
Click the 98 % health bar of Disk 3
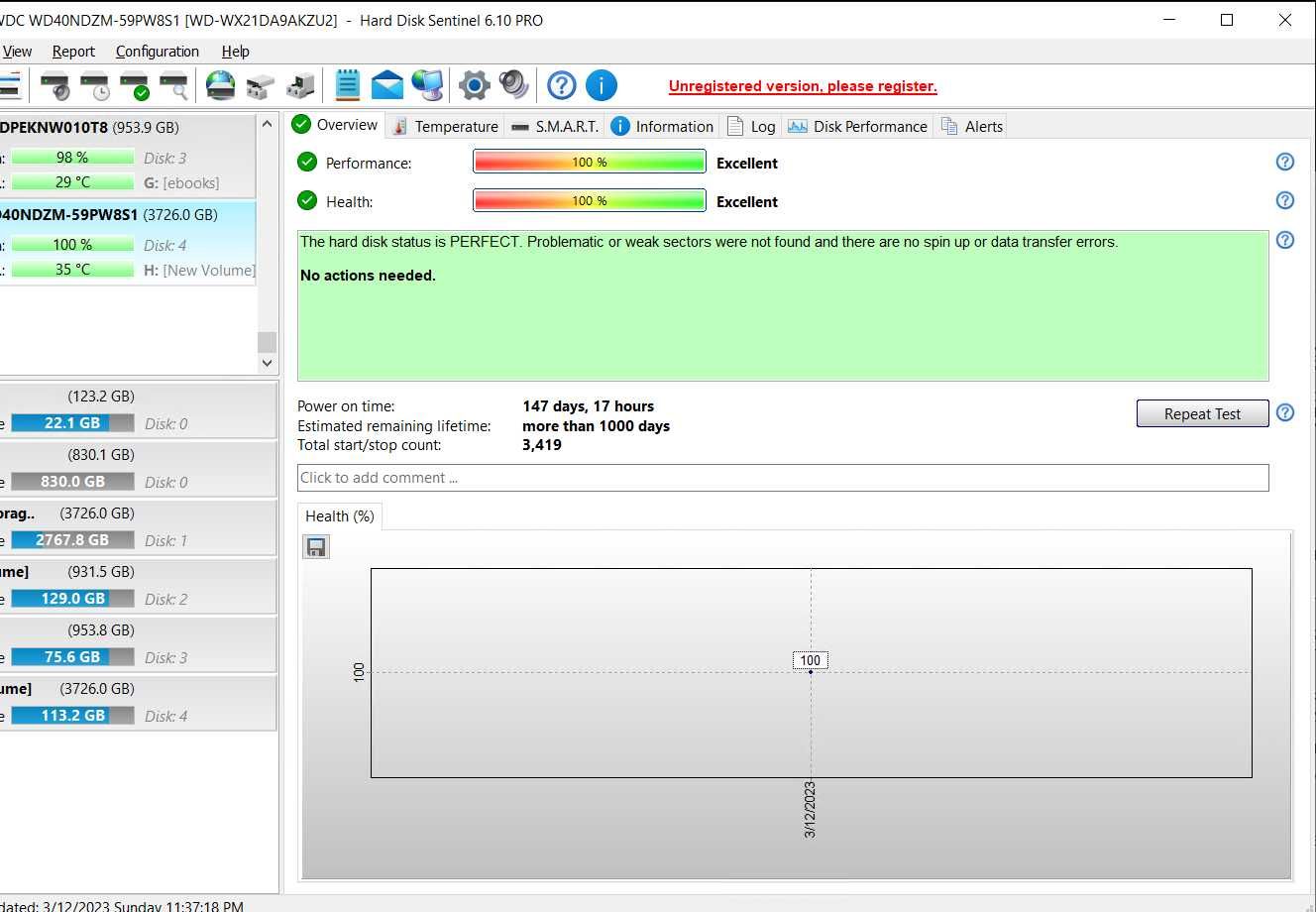72,158
